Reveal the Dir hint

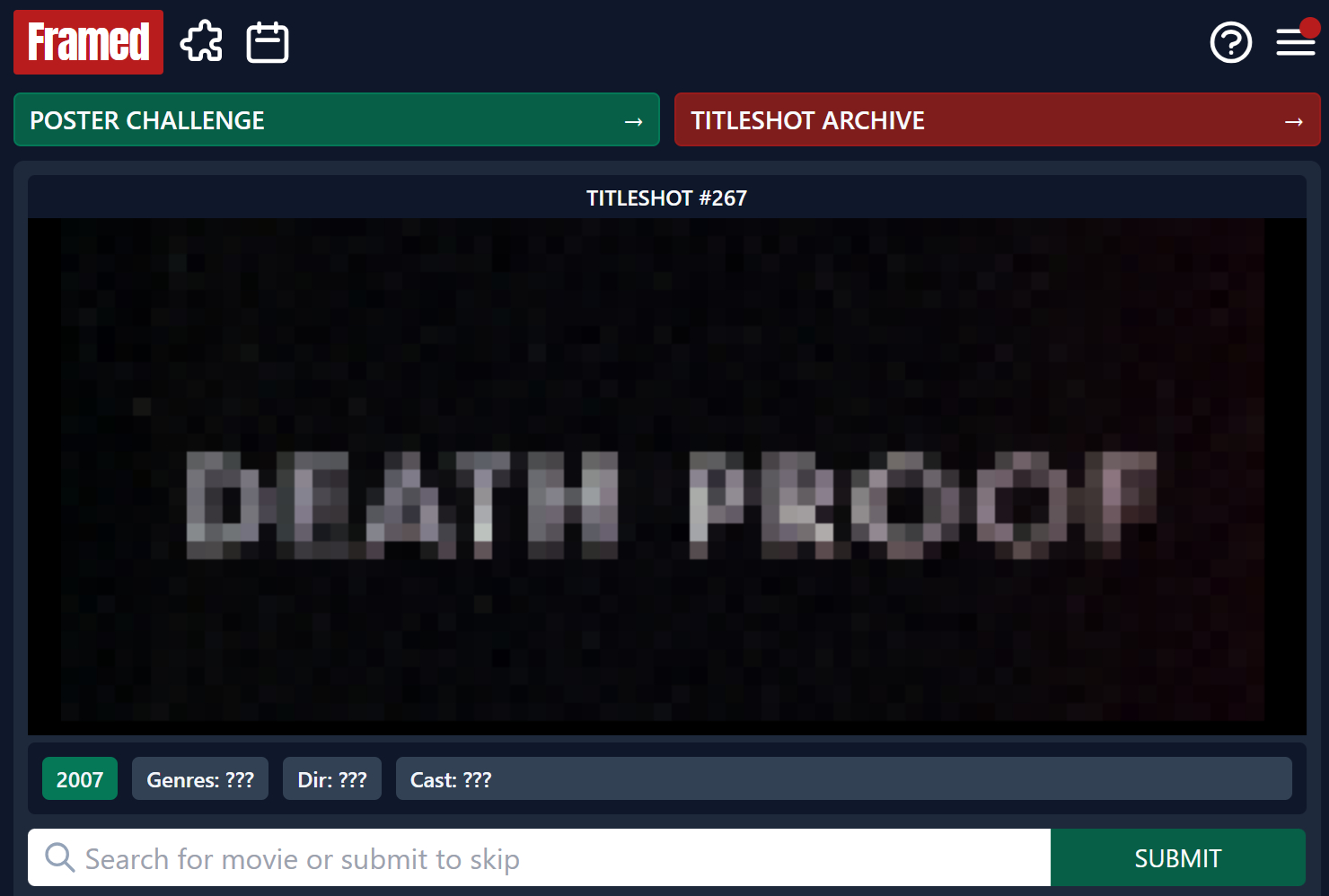coord(332,779)
